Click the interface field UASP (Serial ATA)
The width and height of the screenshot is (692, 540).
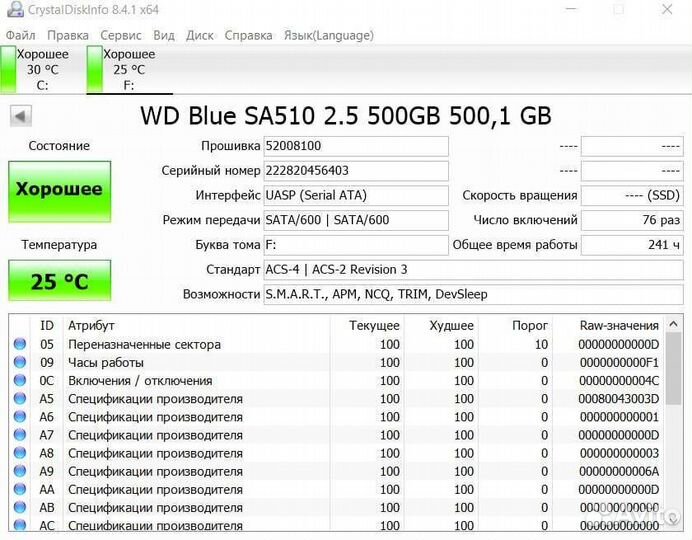356,195
